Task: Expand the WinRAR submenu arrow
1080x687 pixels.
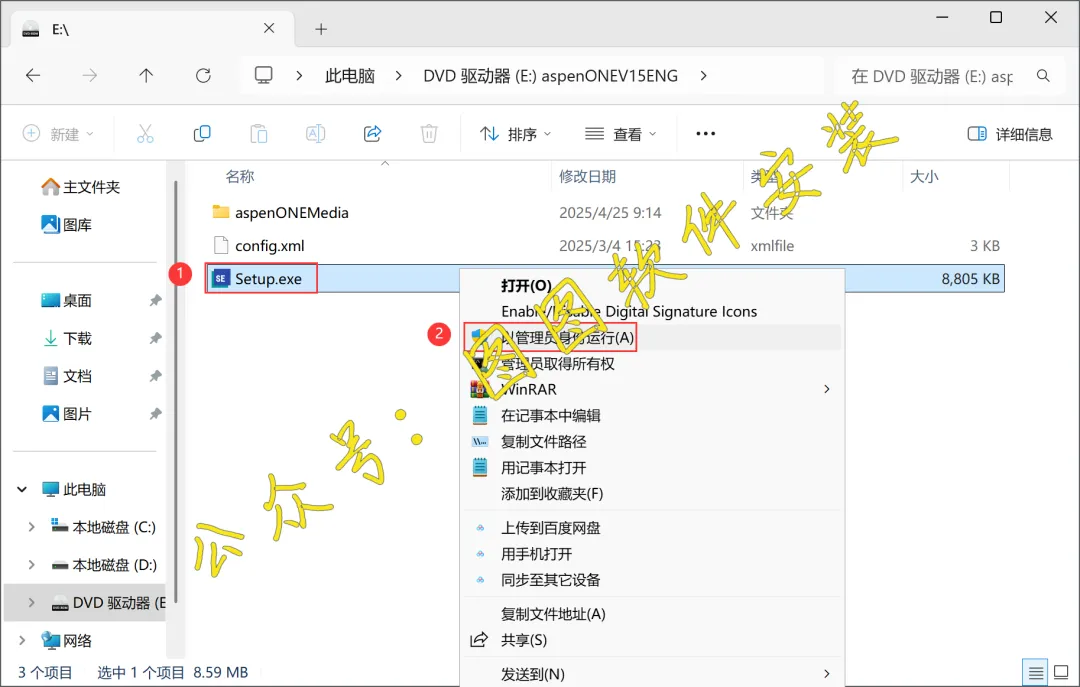Action: [x=827, y=389]
